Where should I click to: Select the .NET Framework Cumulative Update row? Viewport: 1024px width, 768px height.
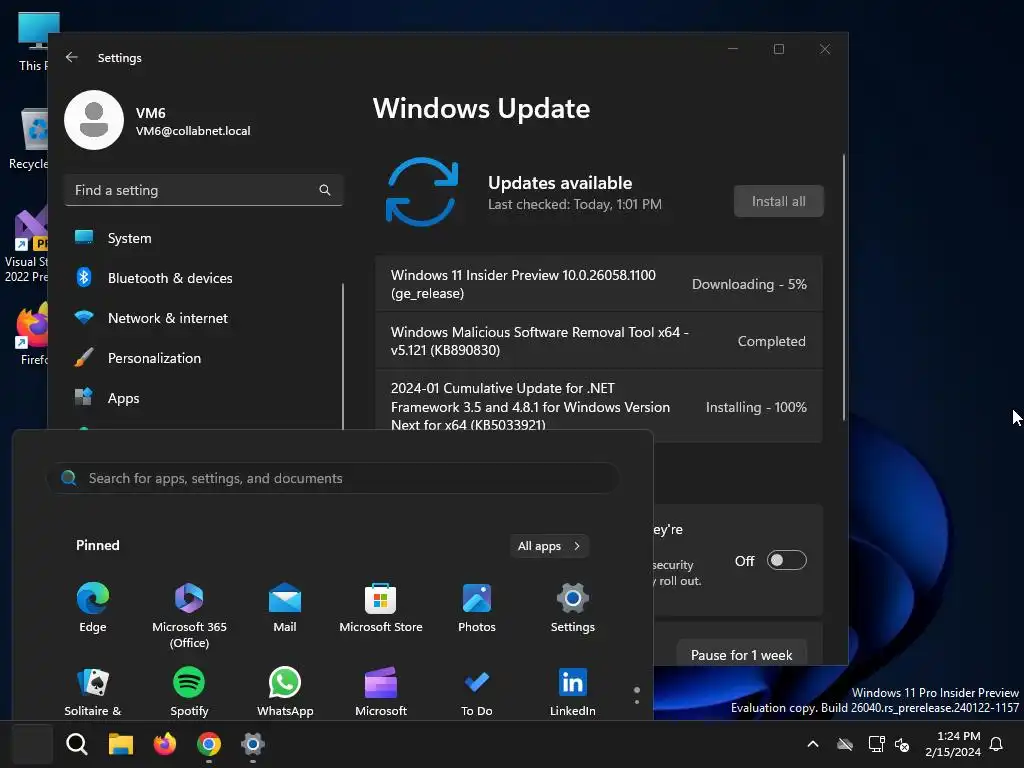pyautogui.click(x=599, y=406)
